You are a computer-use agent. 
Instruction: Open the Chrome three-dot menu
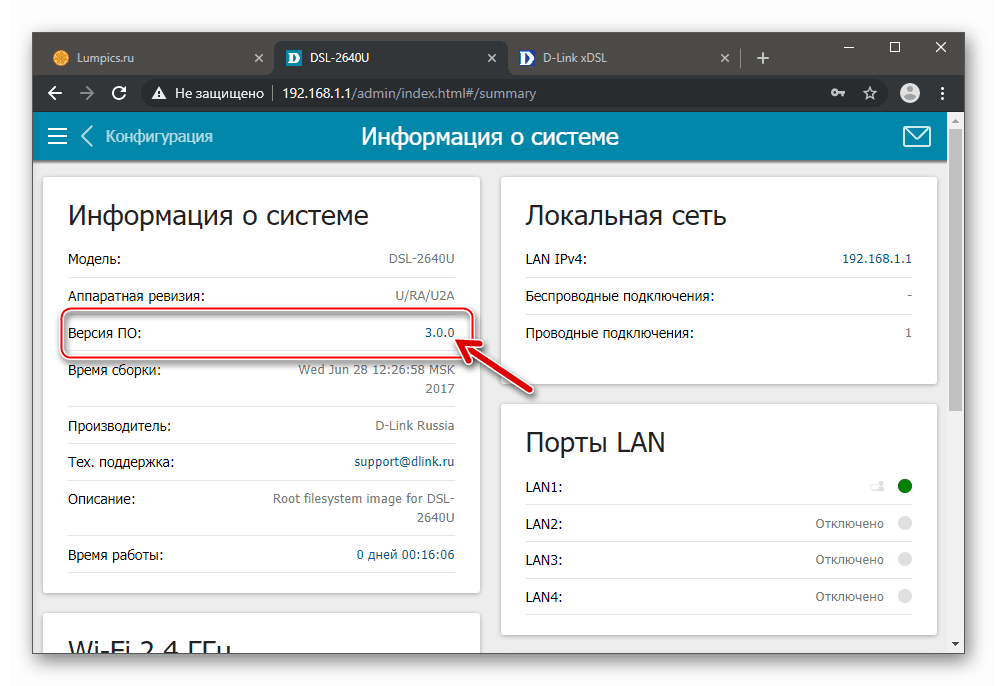click(942, 93)
